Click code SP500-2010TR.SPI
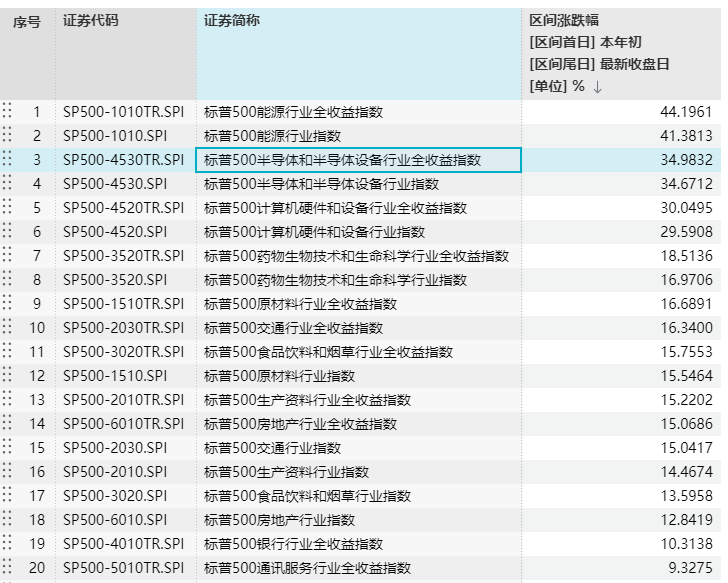 (124, 400)
